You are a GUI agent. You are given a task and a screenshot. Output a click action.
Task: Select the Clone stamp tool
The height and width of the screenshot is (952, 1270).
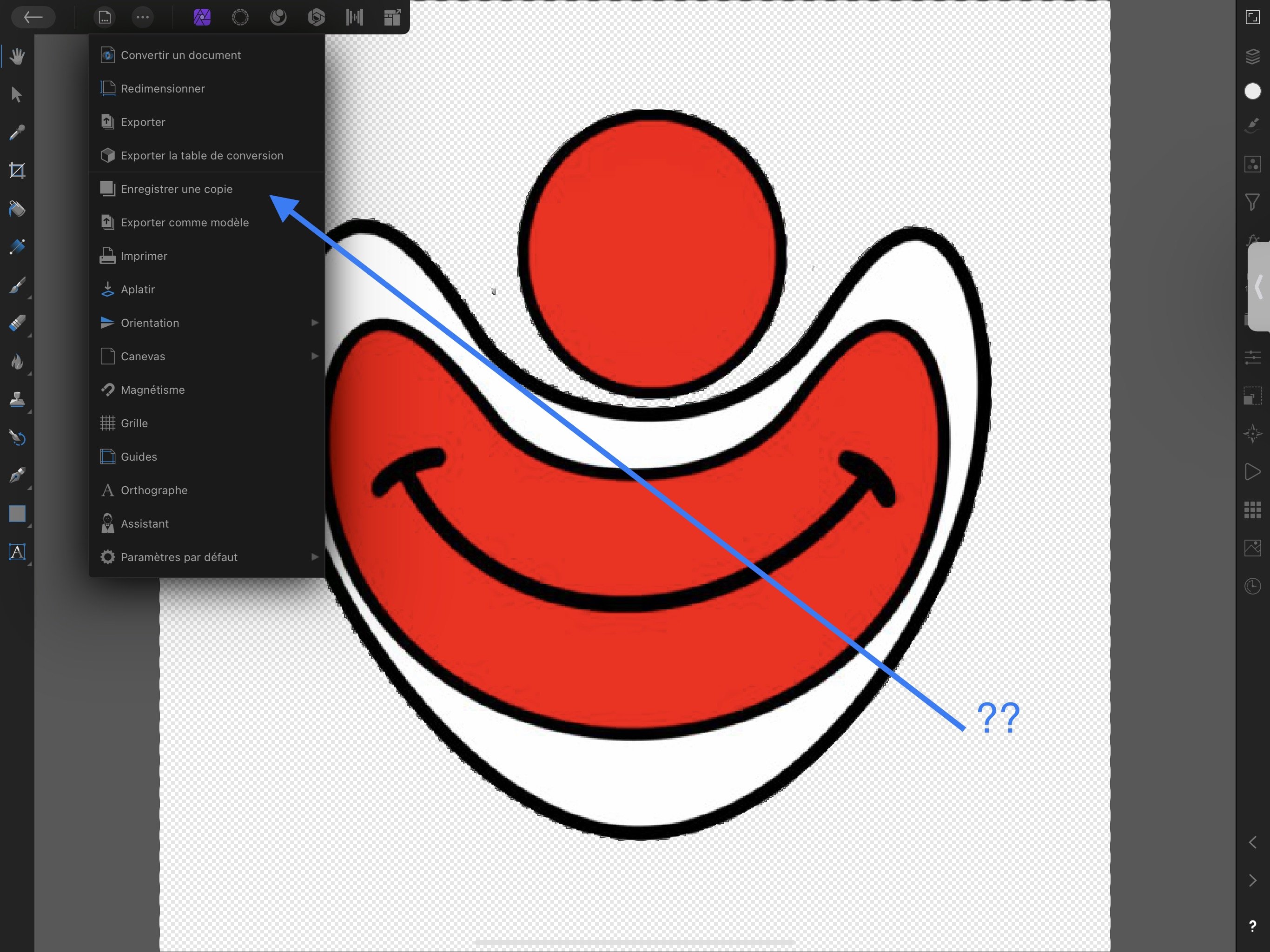point(17,399)
